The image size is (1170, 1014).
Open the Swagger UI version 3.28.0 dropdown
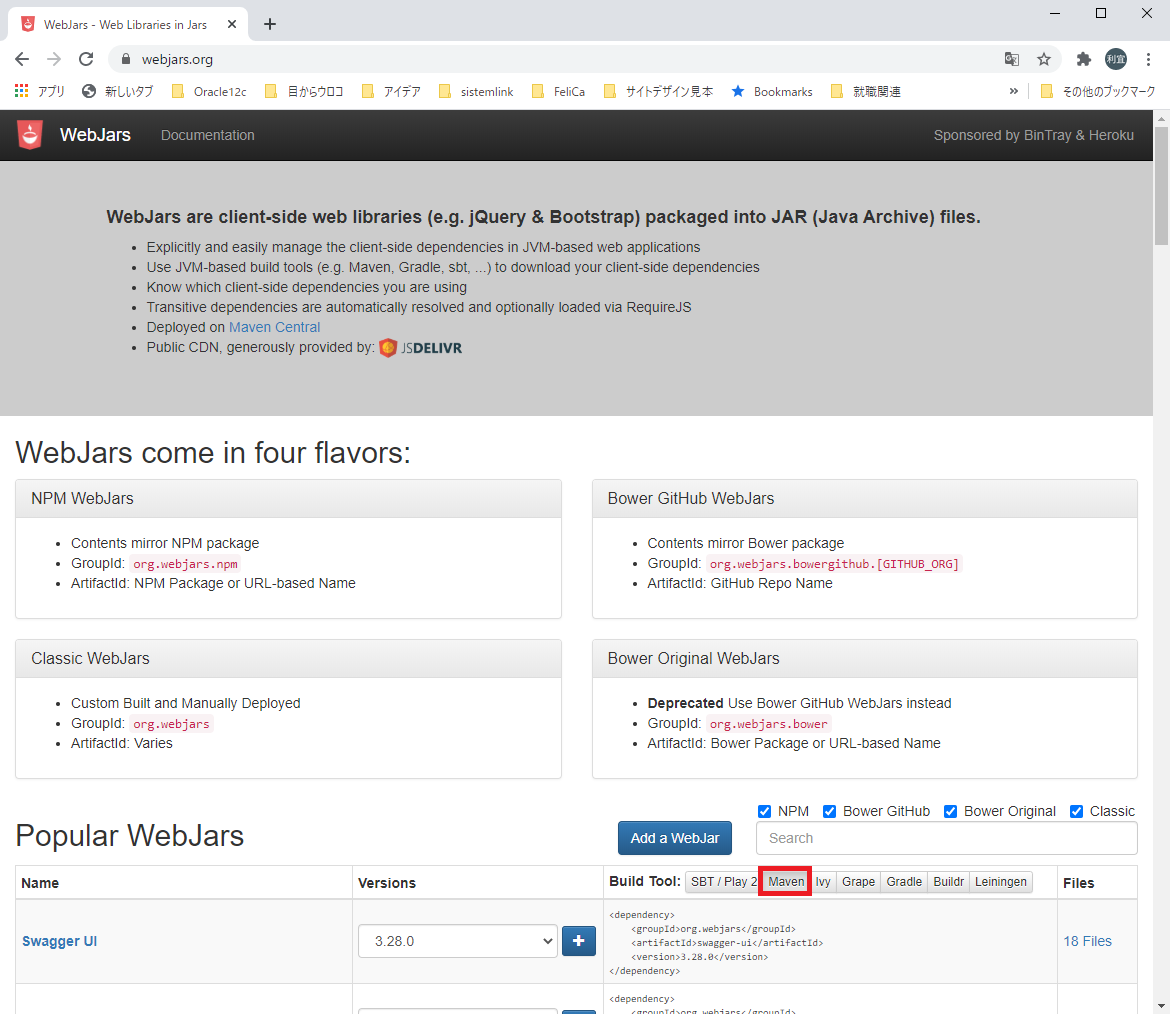(x=457, y=941)
